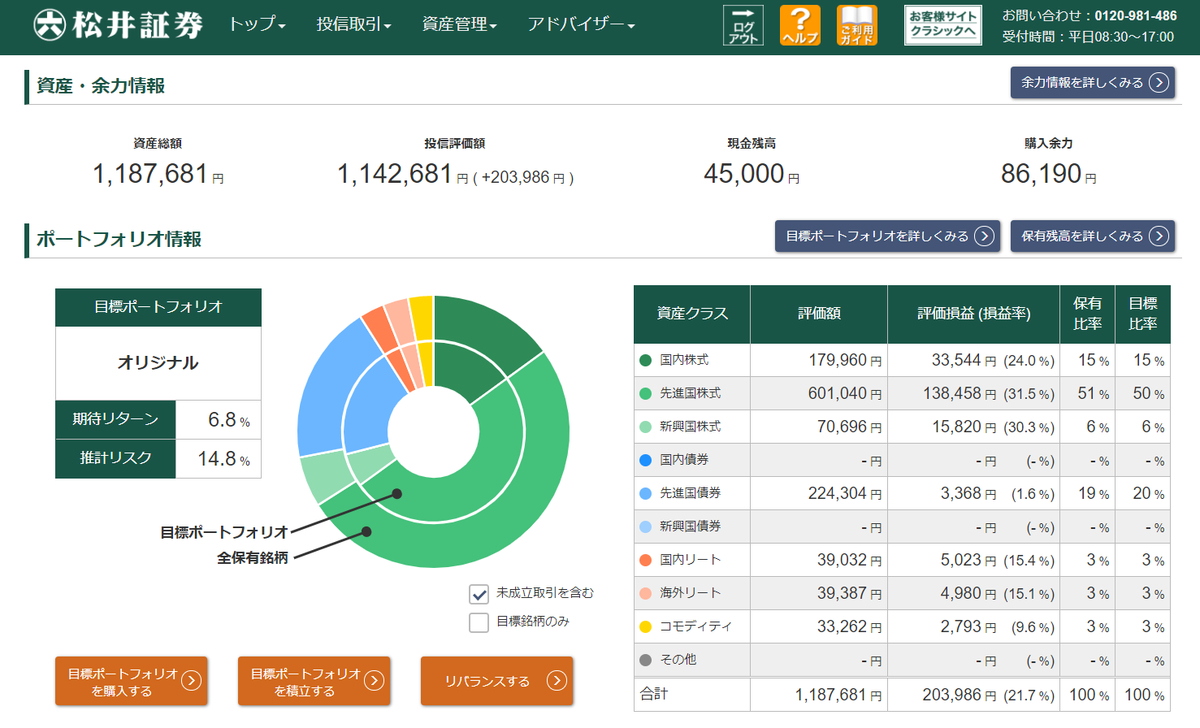Click the その他 gray legend dot
Viewport: 1200px width, 728px height.
point(645,660)
